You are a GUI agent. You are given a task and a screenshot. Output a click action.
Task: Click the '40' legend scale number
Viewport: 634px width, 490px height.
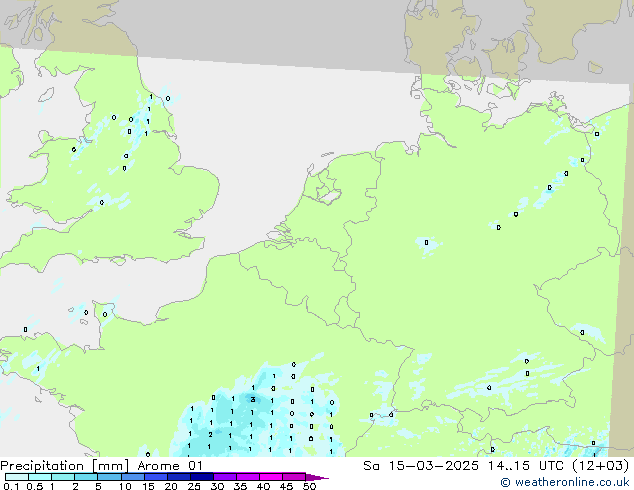point(263,486)
